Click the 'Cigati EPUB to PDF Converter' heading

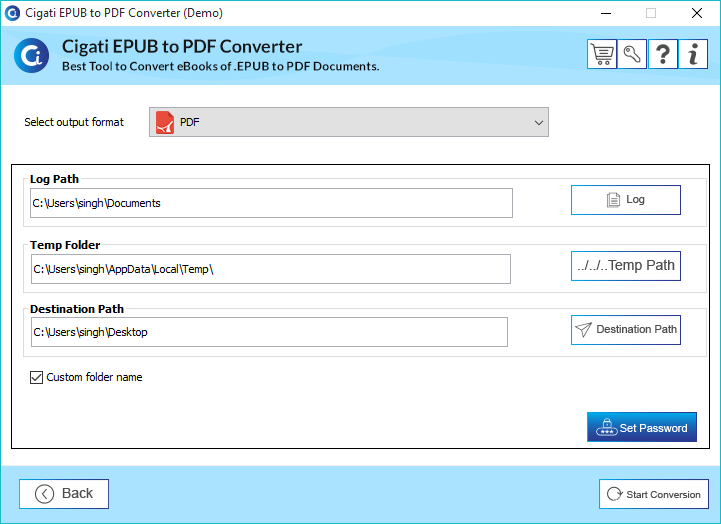coord(182,46)
